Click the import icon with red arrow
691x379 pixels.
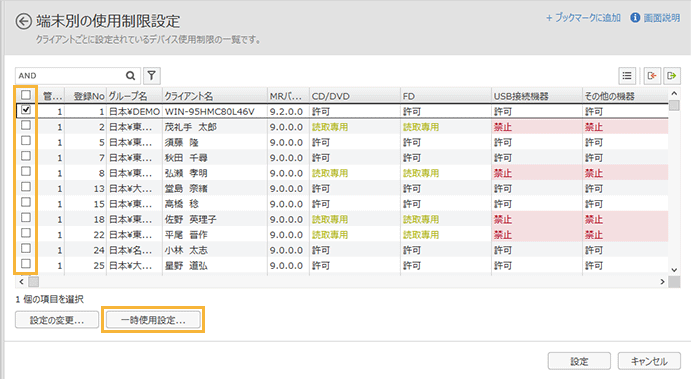[x=652, y=76]
